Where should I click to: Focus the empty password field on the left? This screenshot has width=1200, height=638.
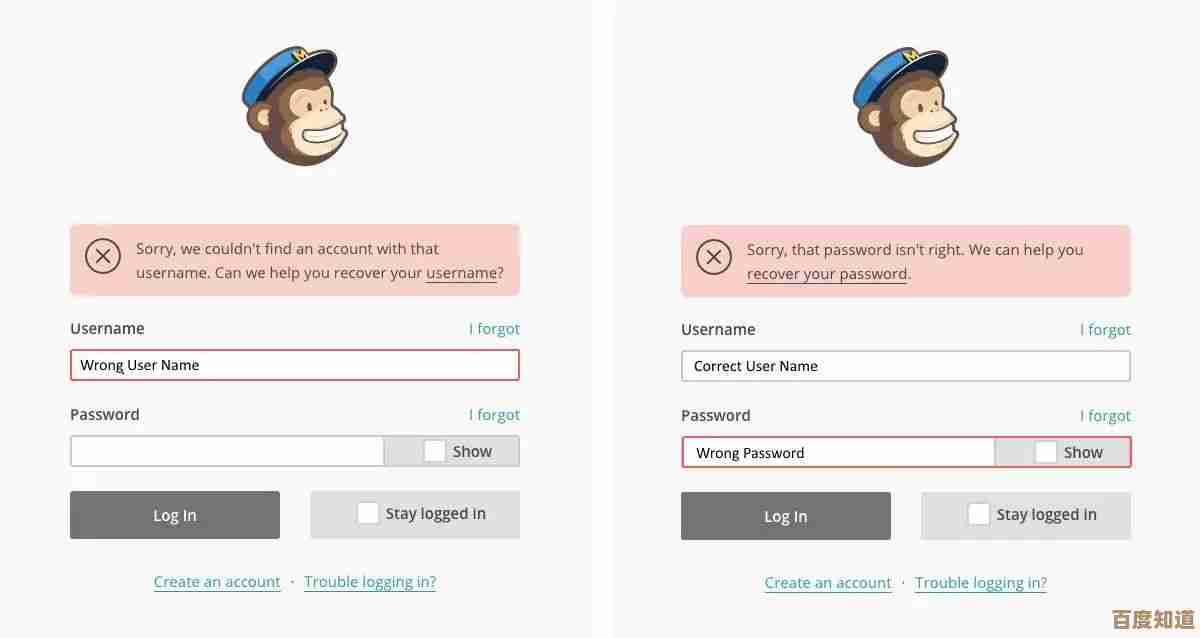[x=227, y=451]
